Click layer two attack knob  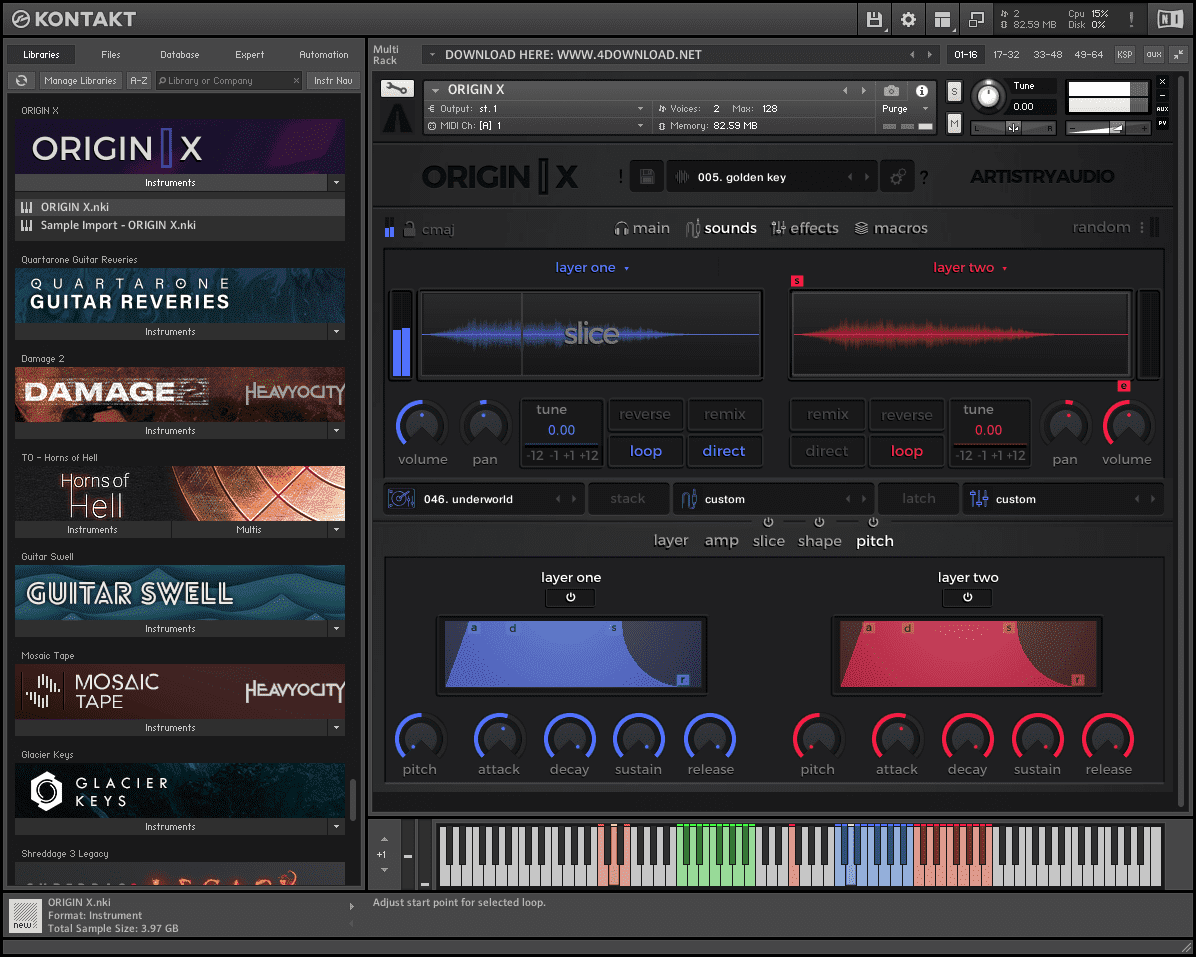[x=897, y=738]
